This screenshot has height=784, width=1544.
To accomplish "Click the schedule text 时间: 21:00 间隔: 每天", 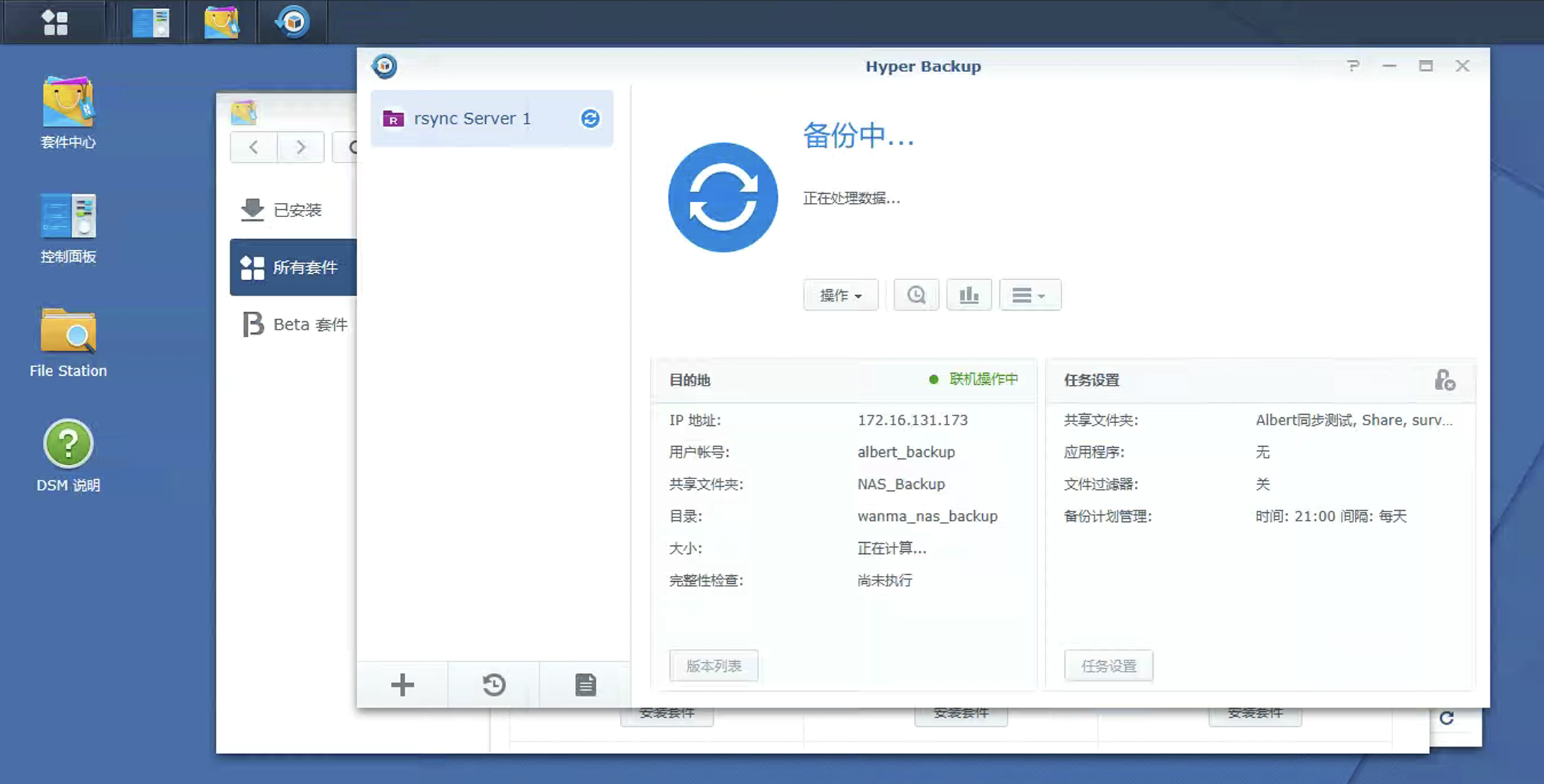I will pos(1331,516).
